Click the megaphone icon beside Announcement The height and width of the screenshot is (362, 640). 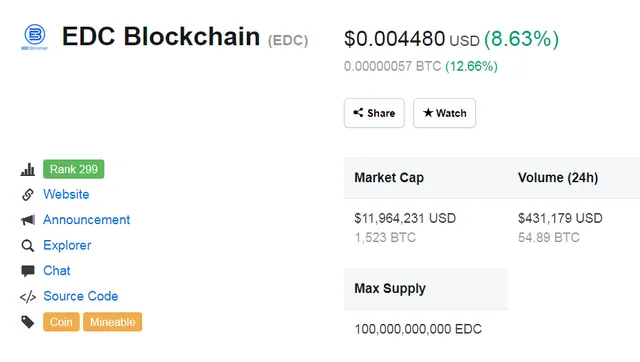tap(28, 220)
